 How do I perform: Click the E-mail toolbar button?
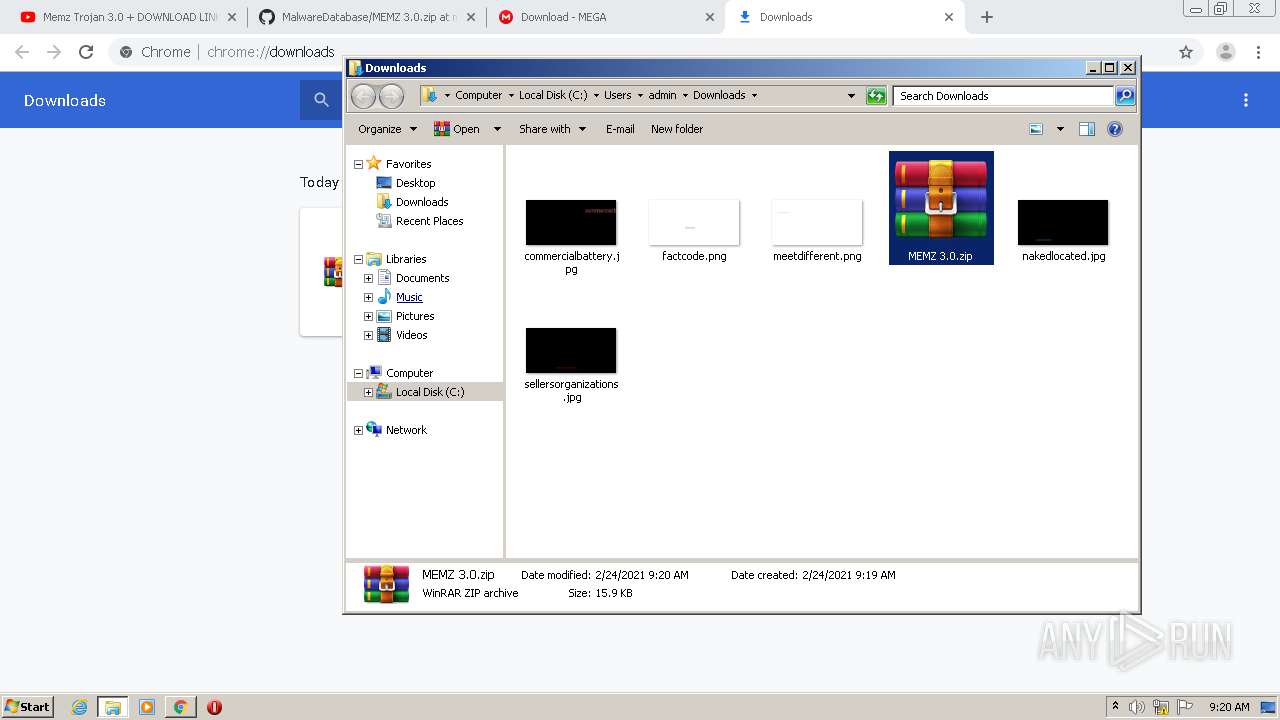(620, 129)
